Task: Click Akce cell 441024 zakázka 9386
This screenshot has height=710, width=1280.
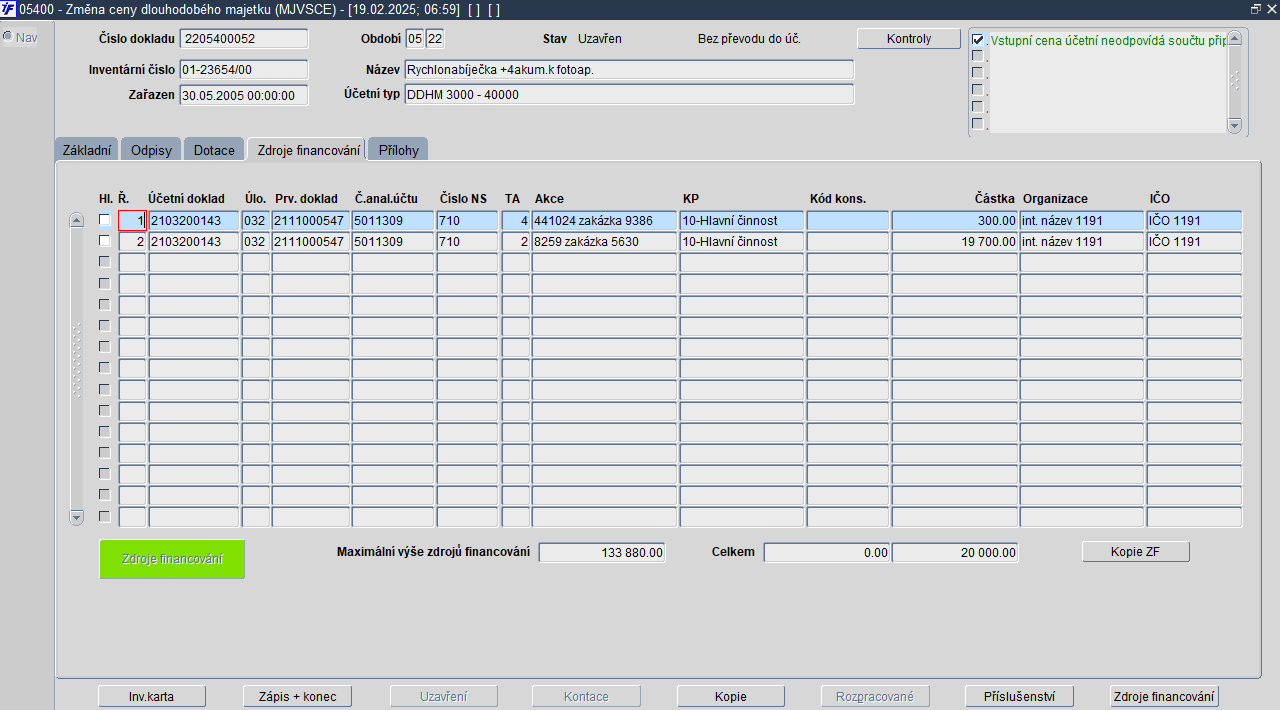Action: tap(604, 221)
